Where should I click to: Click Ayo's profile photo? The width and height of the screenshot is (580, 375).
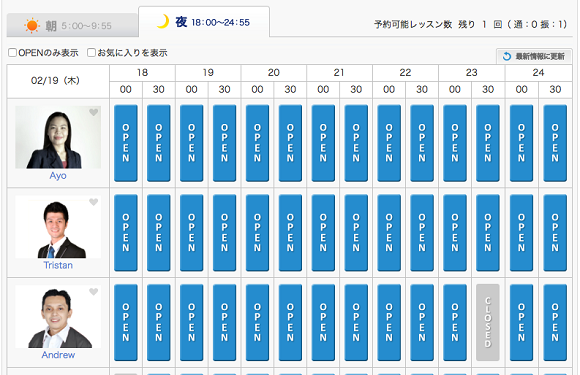(x=58, y=137)
